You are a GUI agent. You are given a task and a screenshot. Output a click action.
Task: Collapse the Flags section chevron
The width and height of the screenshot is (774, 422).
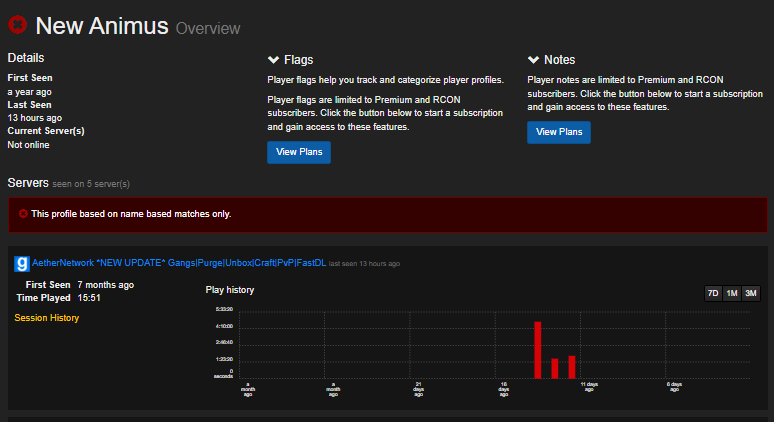[x=273, y=60]
